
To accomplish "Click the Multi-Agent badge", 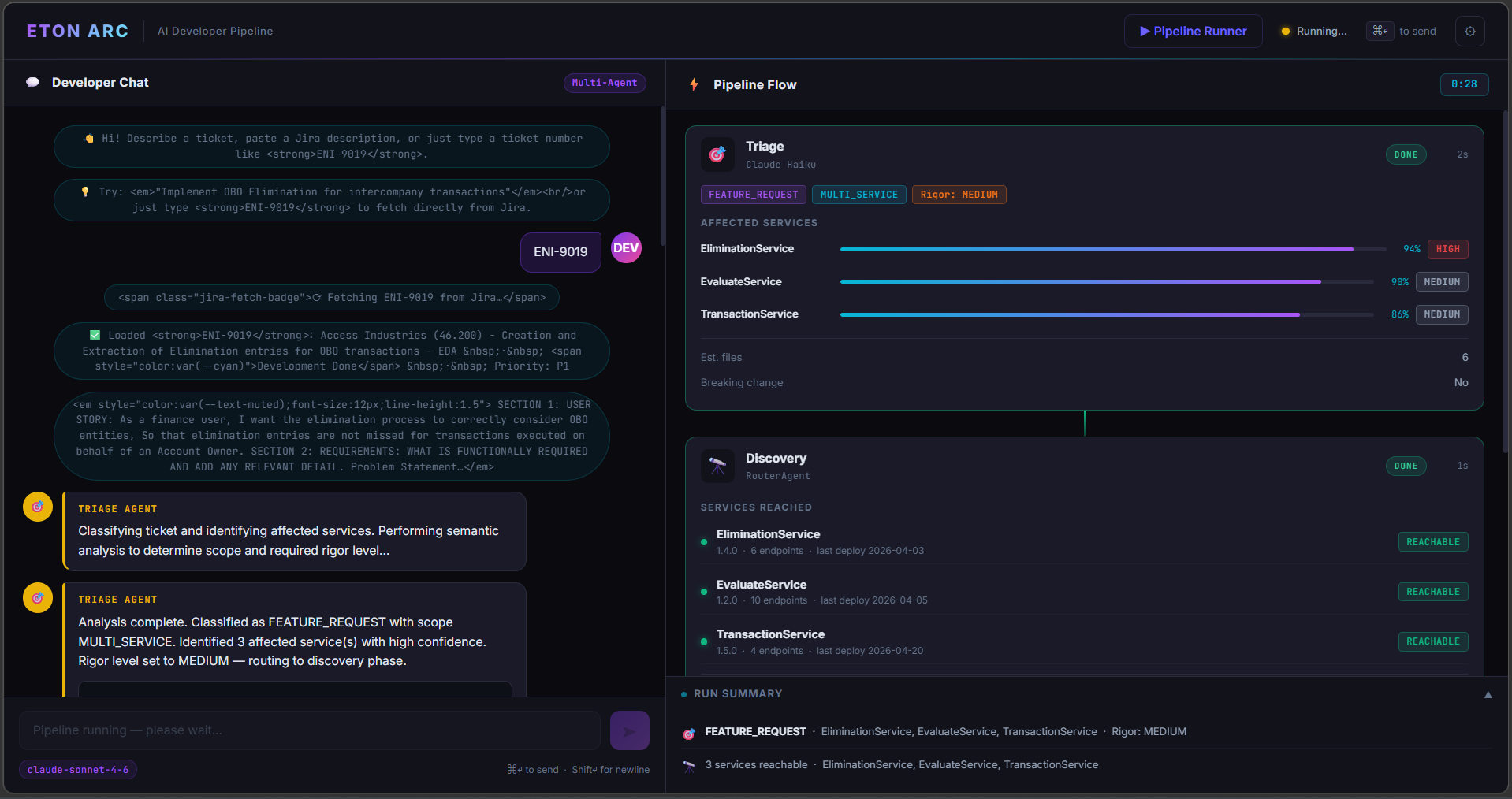I will coord(605,83).
